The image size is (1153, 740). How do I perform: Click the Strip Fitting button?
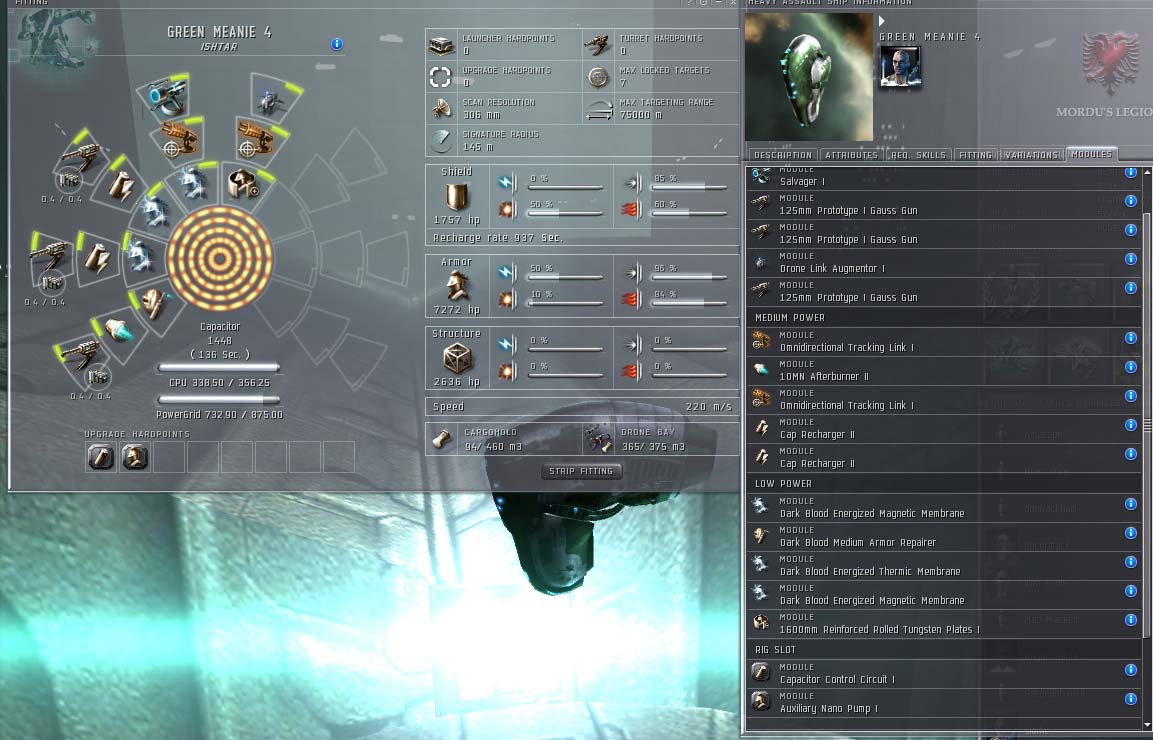581,472
